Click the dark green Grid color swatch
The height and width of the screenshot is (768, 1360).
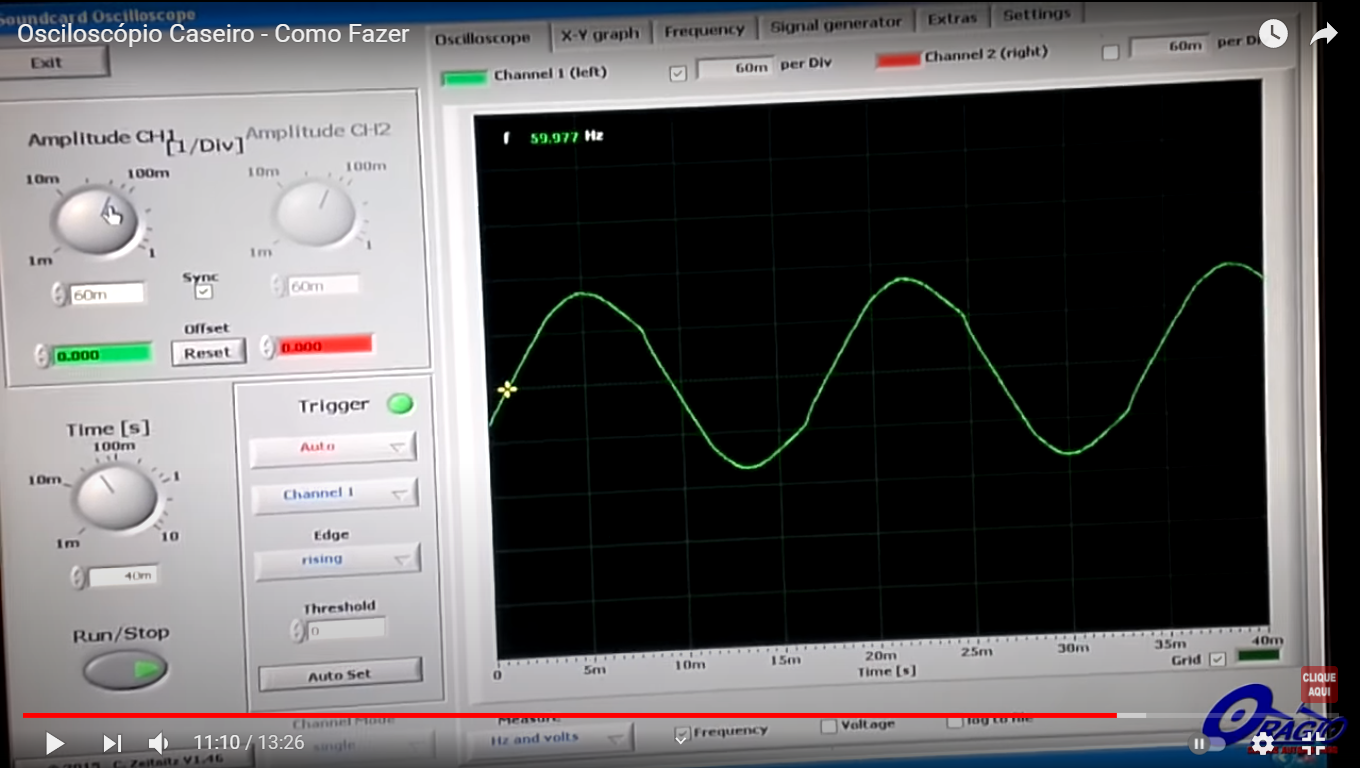pos(1258,656)
